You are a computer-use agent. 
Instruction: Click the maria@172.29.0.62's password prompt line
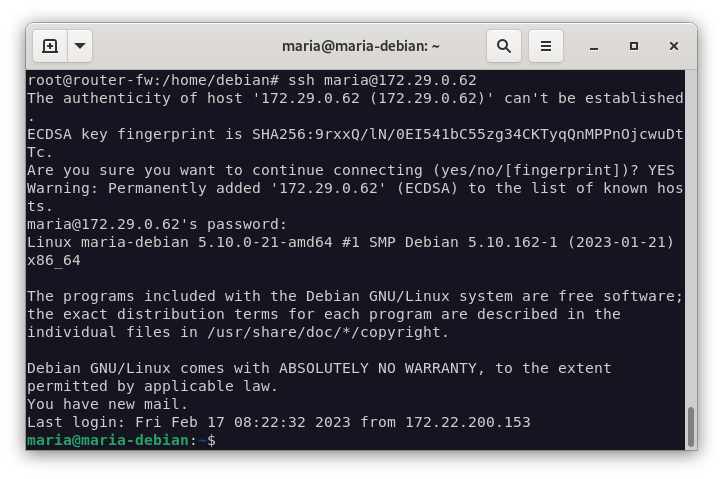pos(157,224)
